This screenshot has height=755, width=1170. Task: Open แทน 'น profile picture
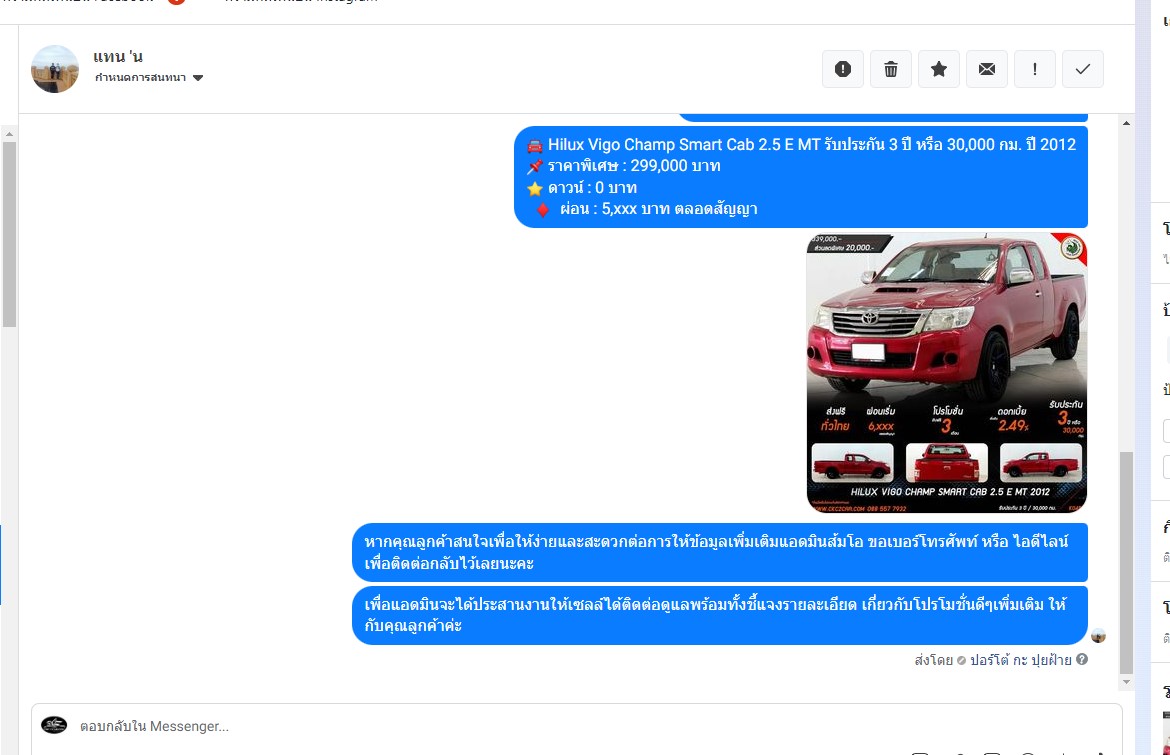[54, 69]
